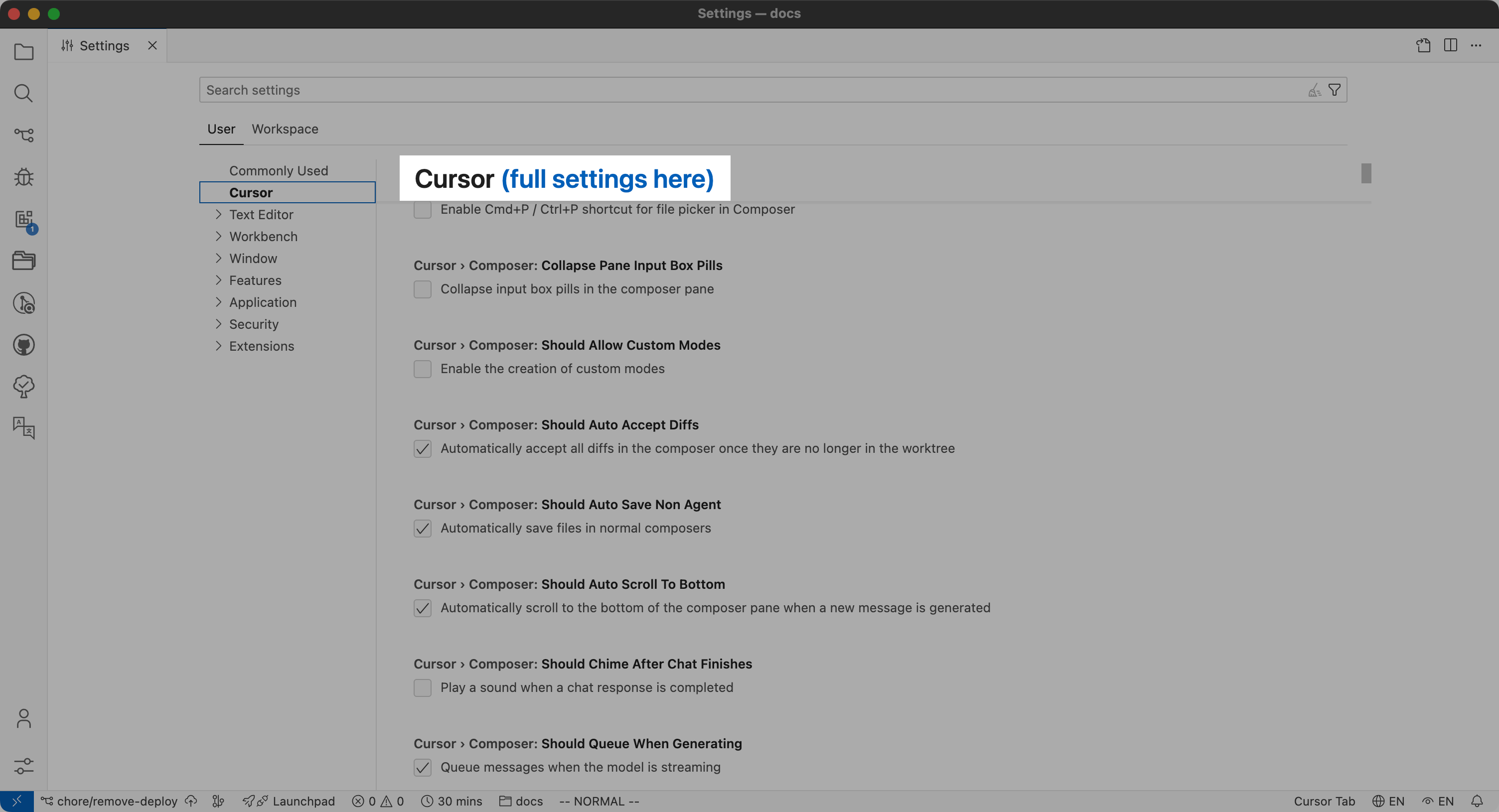Enable Play a sound when chat completes

(423, 687)
